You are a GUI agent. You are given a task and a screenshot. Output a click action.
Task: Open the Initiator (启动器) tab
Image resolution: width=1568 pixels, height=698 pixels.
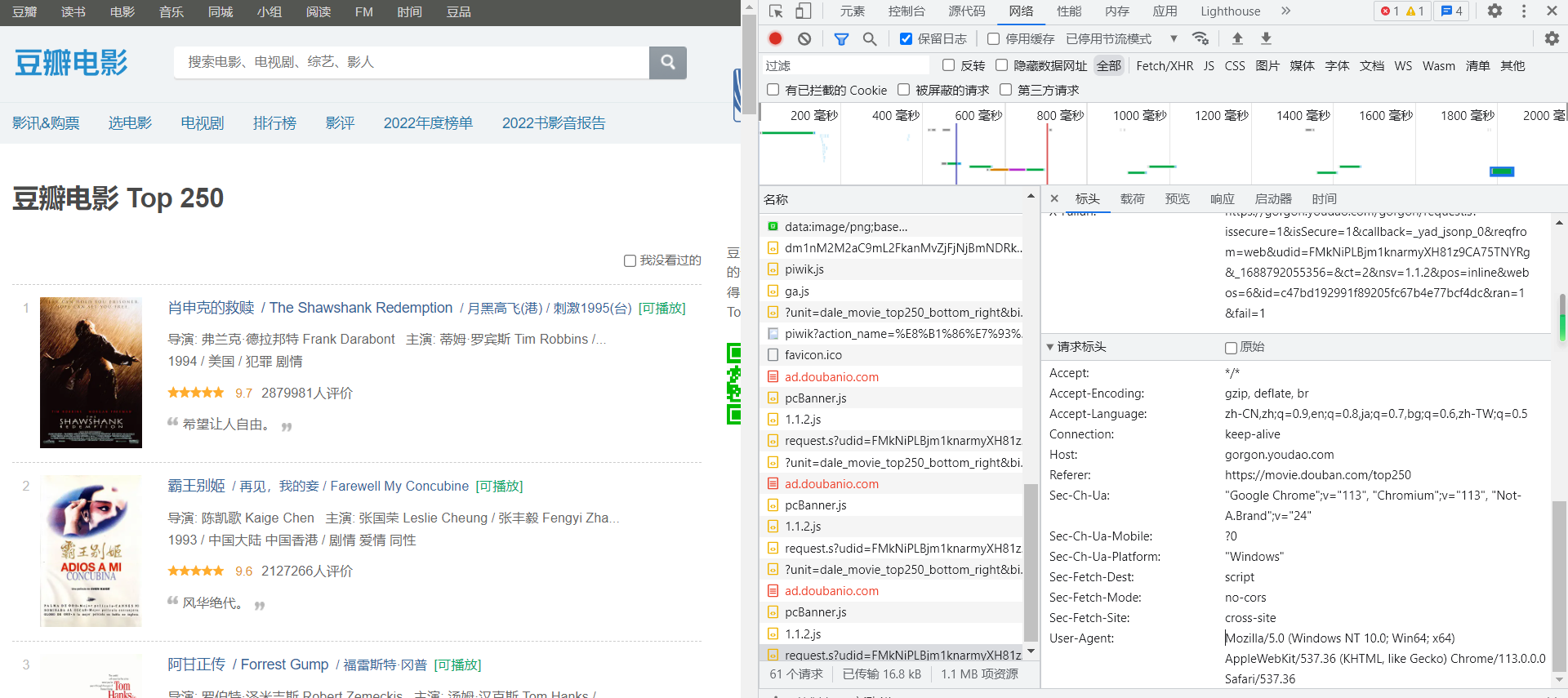1272,198
